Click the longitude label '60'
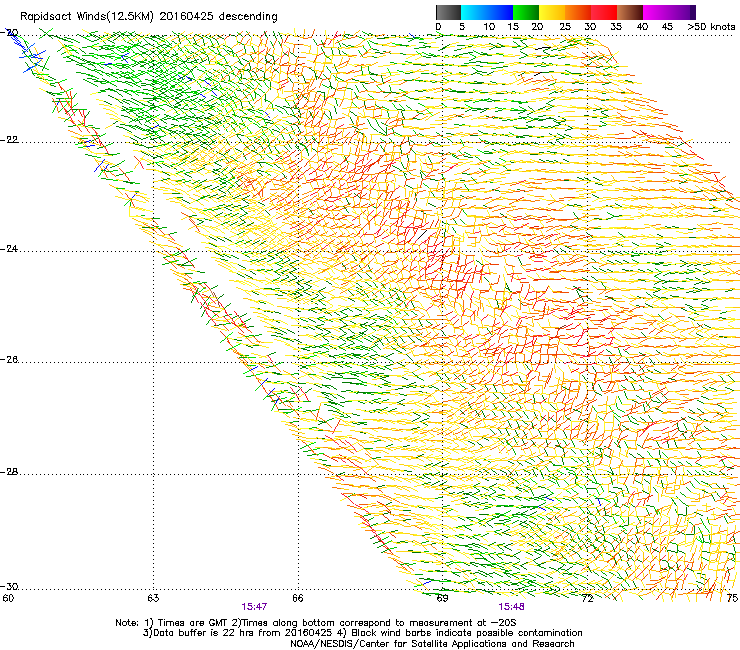The height and width of the screenshot is (650, 740). [8, 598]
